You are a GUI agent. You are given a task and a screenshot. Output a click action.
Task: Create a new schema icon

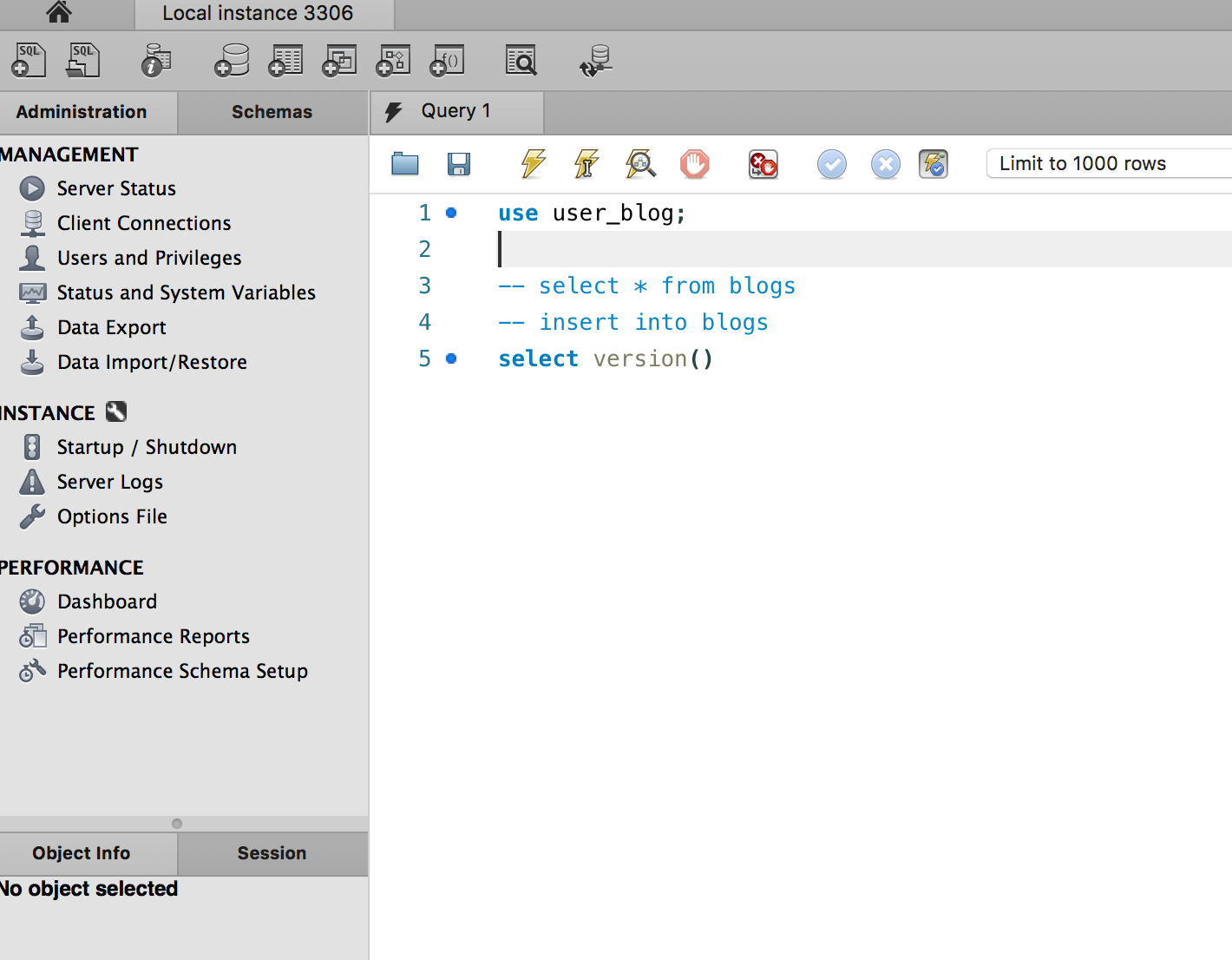(x=232, y=61)
